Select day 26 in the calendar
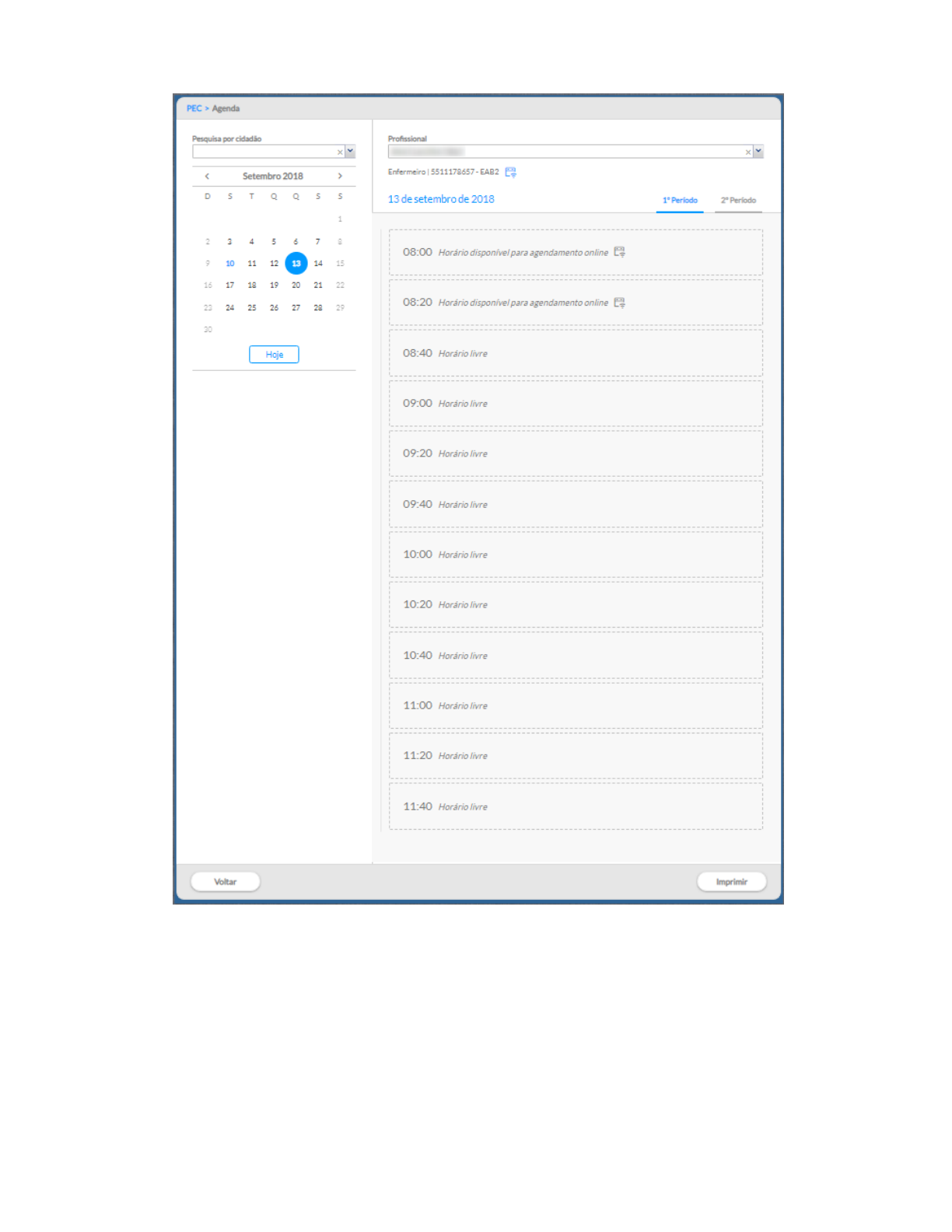 click(274, 308)
